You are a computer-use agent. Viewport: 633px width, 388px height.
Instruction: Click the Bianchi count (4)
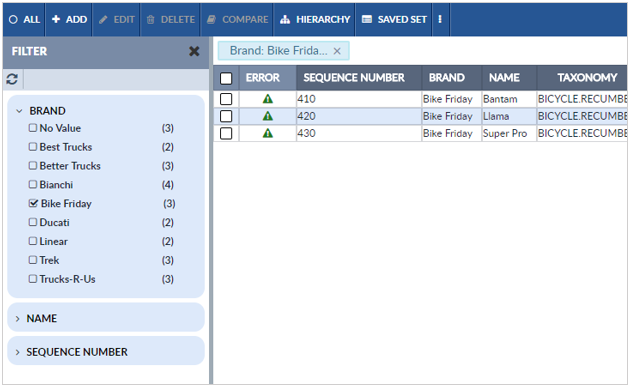(168, 185)
